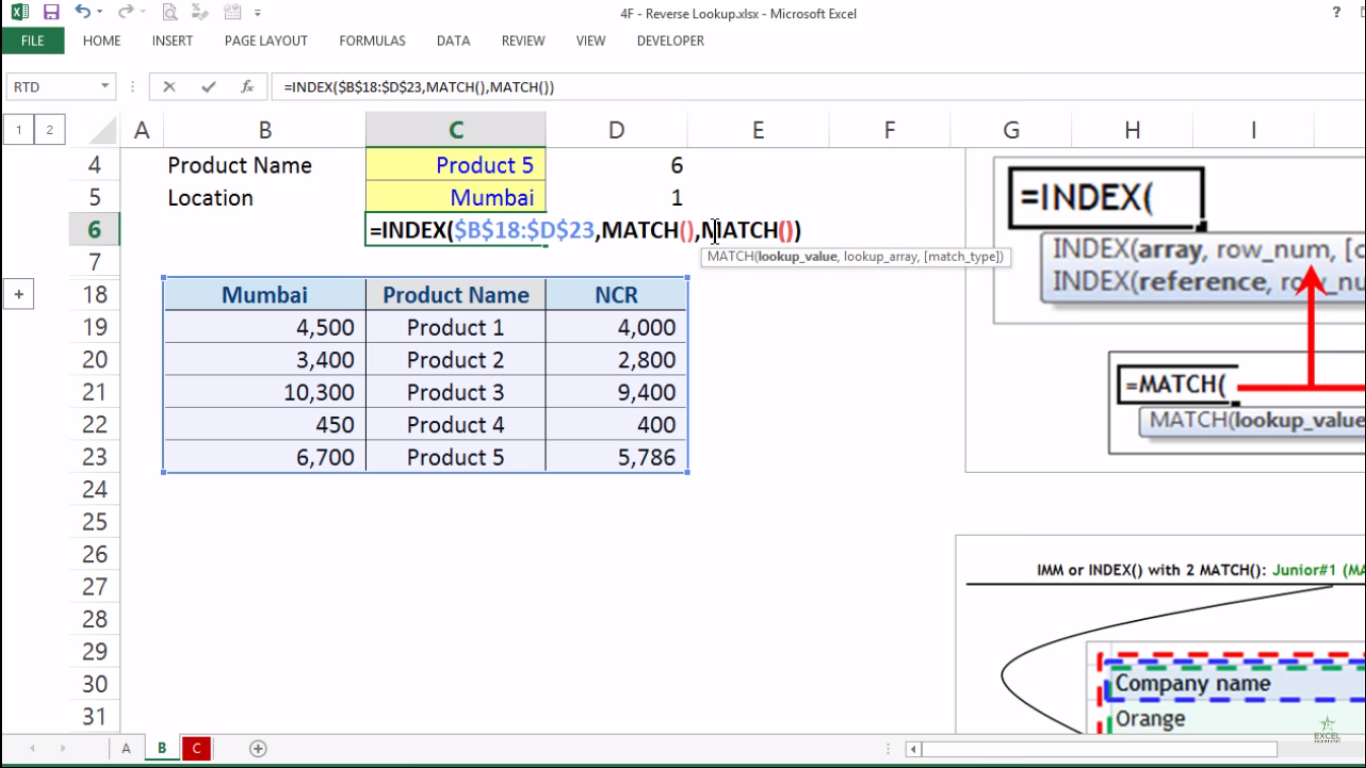Click outline level 1 button
Viewport: 1366px width, 768px height.
(18, 130)
